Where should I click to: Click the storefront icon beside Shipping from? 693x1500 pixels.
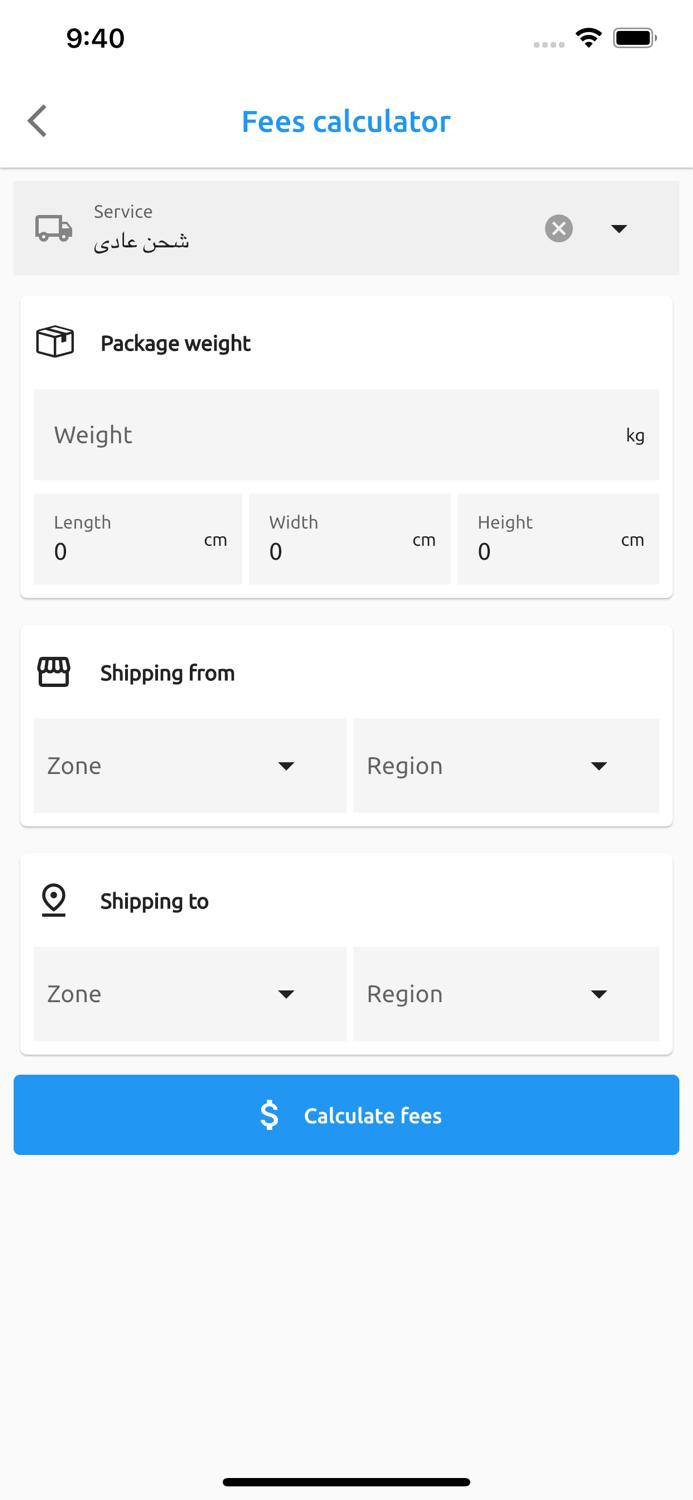[x=54, y=672]
